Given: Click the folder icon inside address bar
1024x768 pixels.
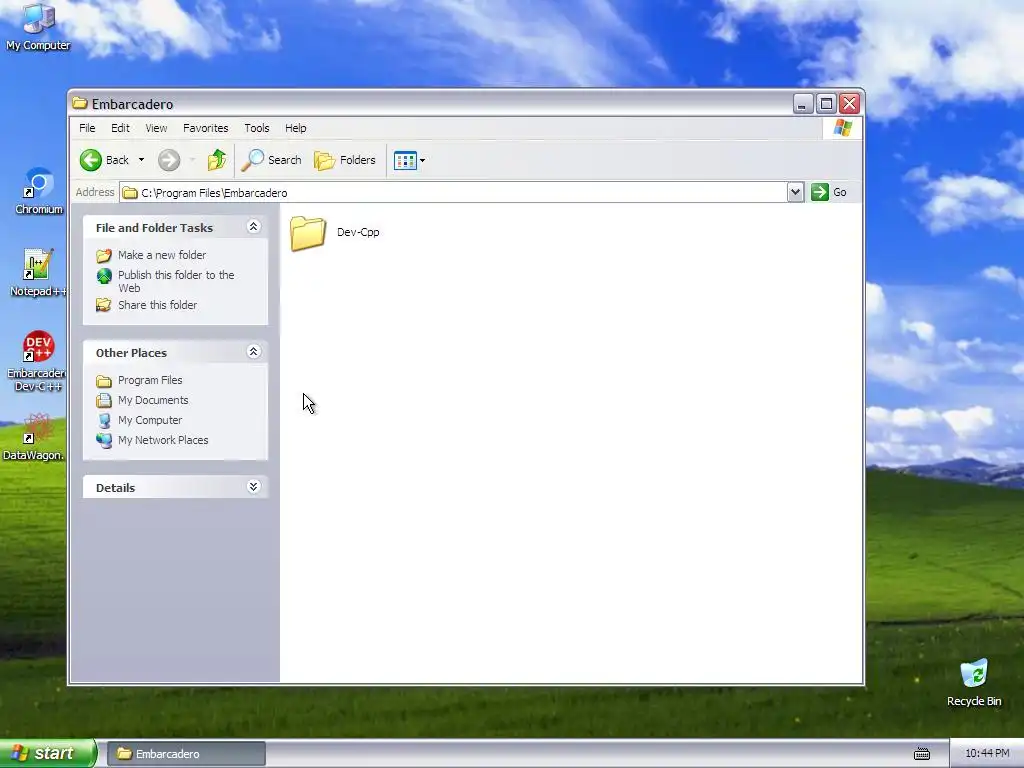Looking at the screenshot, I should pyautogui.click(x=131, y=193).
